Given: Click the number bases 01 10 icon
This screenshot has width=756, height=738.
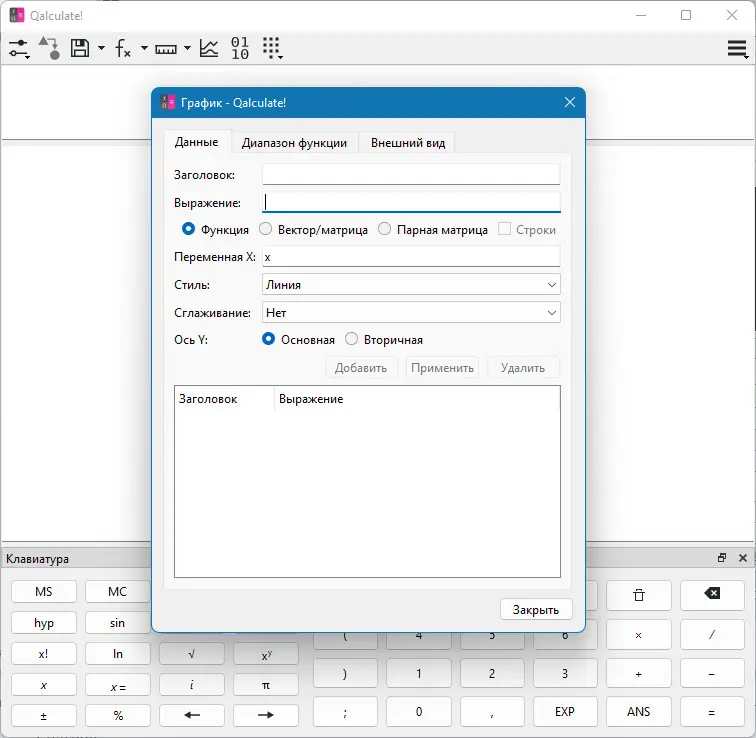Looking at the screenshot, I should (x=240, y=48).
